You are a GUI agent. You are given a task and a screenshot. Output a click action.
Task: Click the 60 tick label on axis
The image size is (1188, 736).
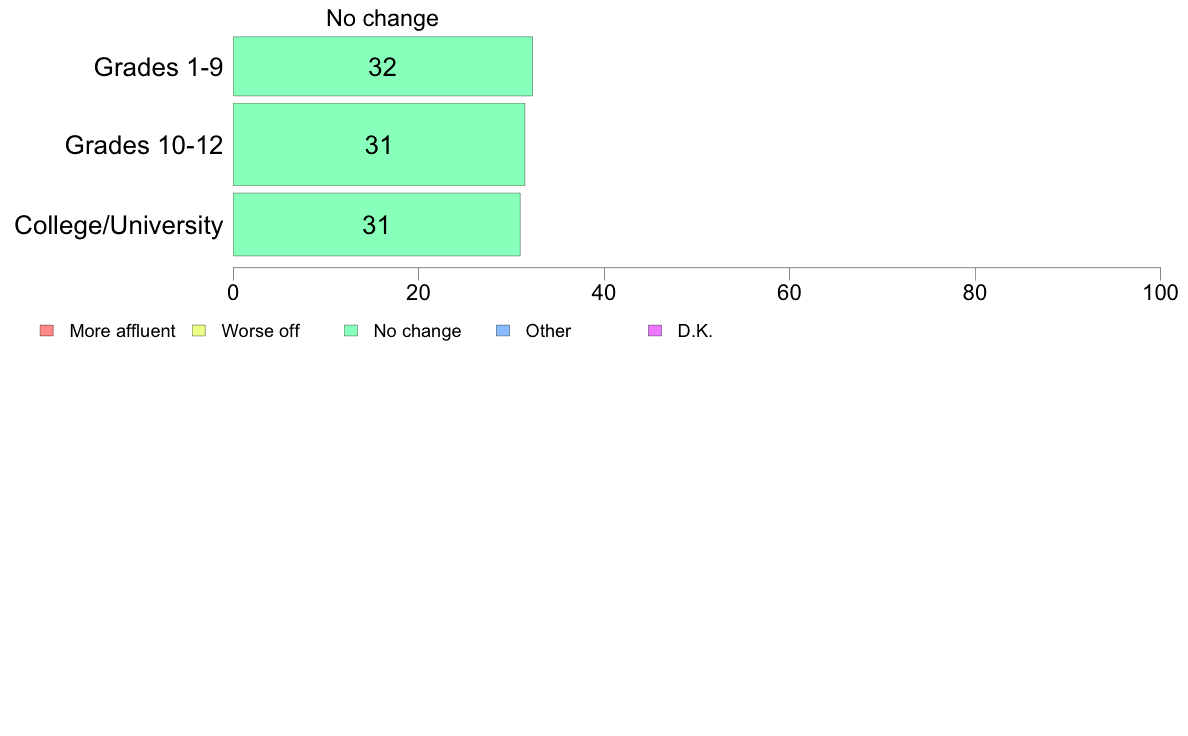(x=789, y=293)
